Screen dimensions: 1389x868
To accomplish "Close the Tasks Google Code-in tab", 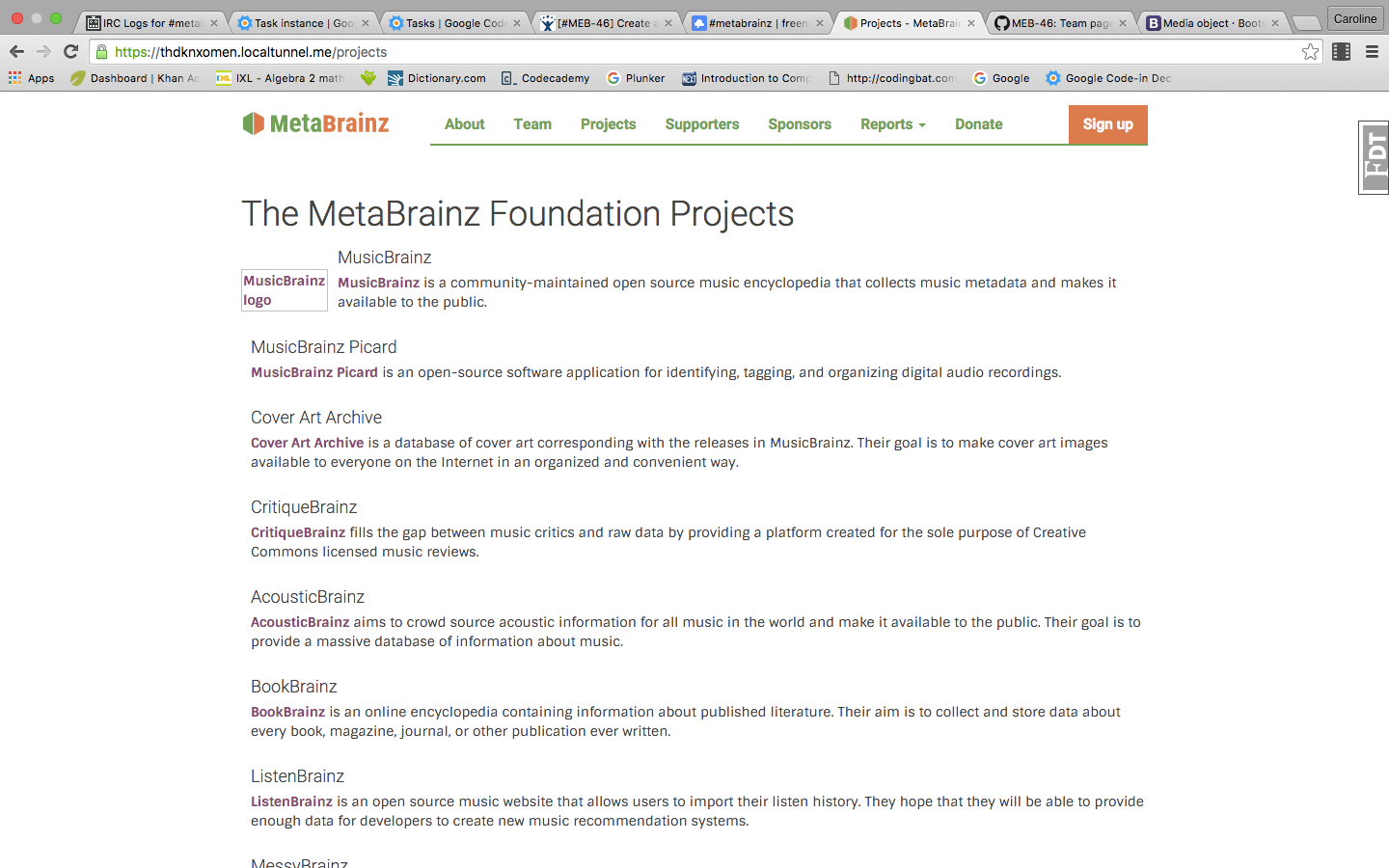I will (x=517, y=23).
